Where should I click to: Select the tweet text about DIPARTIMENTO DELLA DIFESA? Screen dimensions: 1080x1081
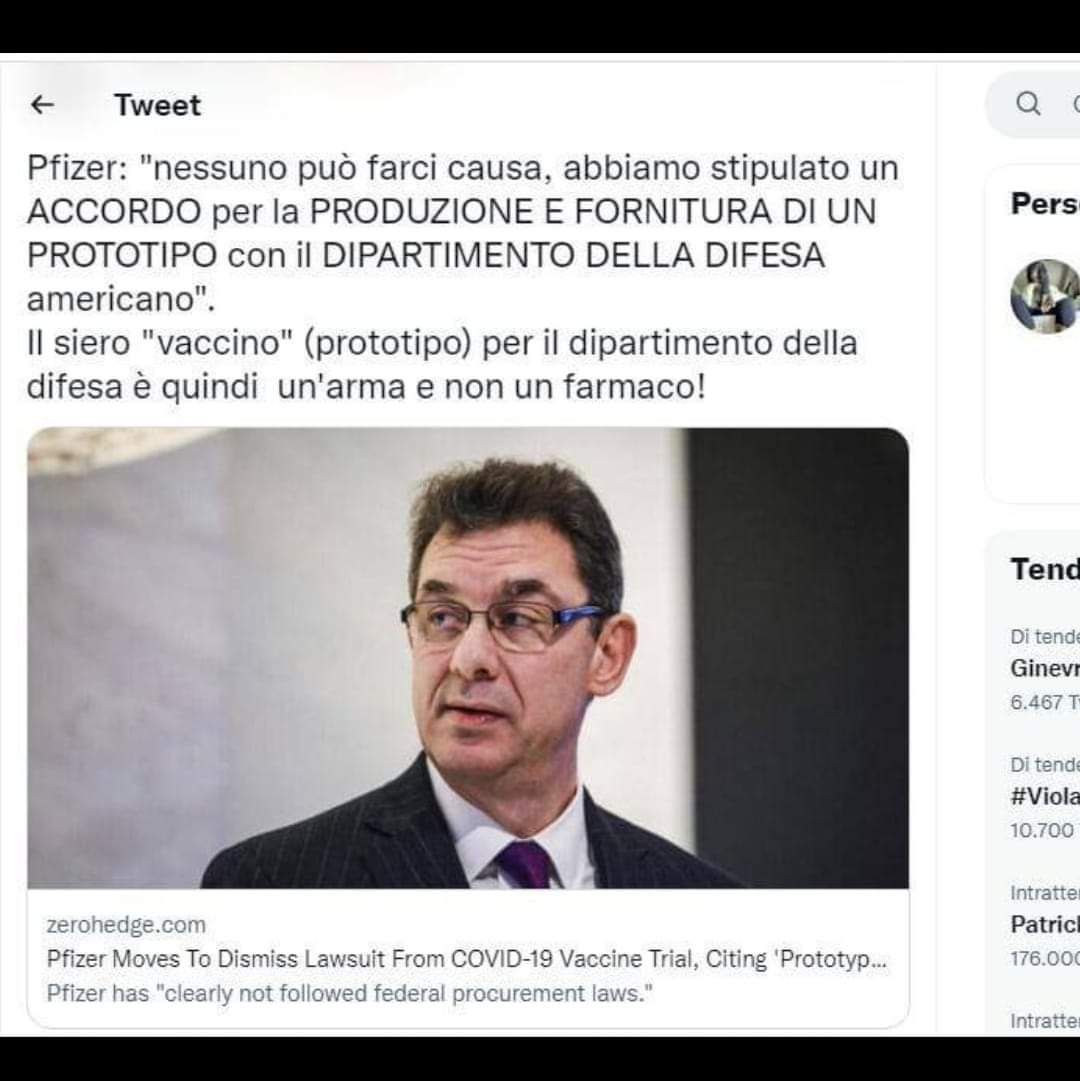click(462, 276)
